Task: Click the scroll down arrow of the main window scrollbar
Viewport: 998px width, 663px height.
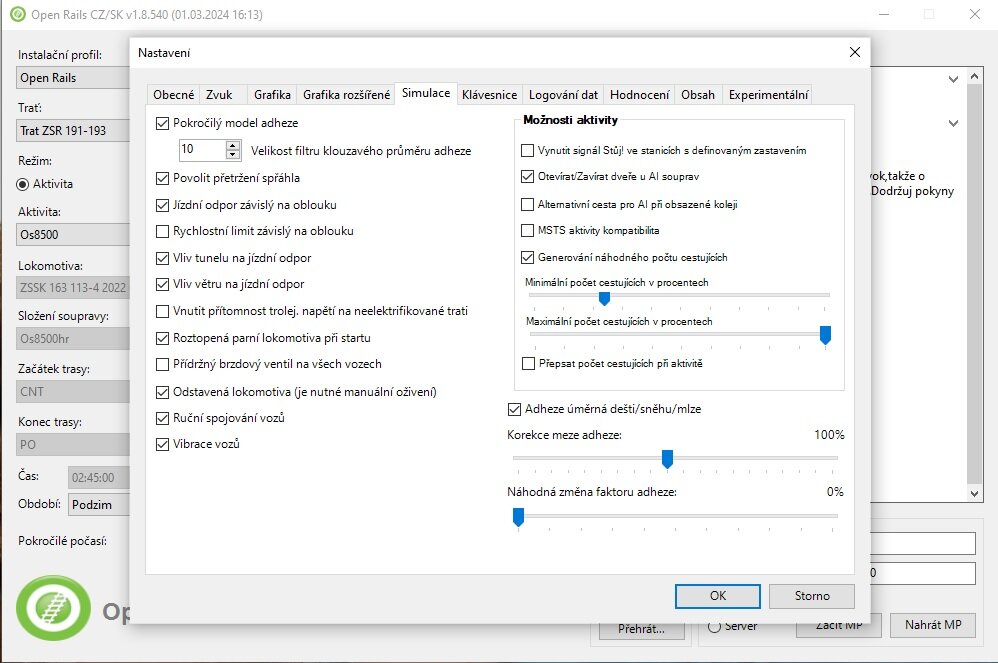Action: (x=974, y=494)
